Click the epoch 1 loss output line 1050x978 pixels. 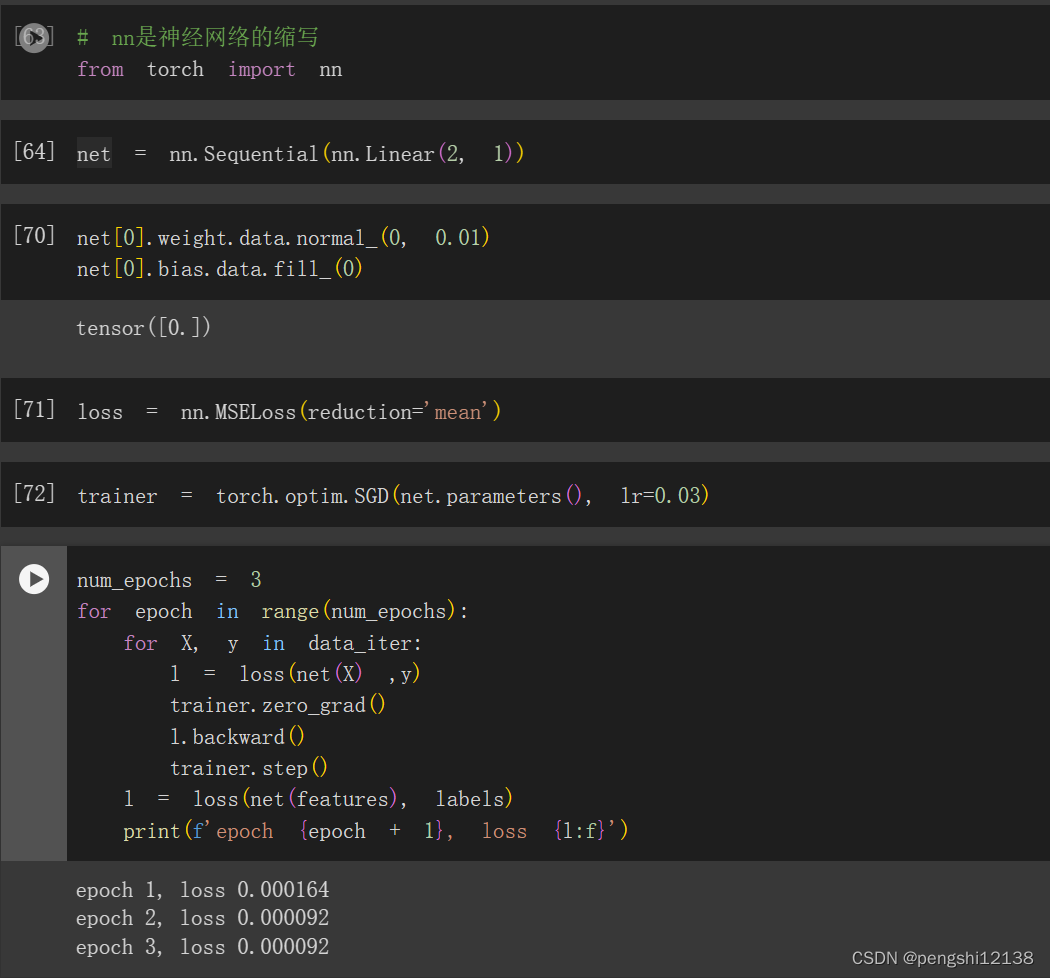pyautogui.click(x=202, y=890)
